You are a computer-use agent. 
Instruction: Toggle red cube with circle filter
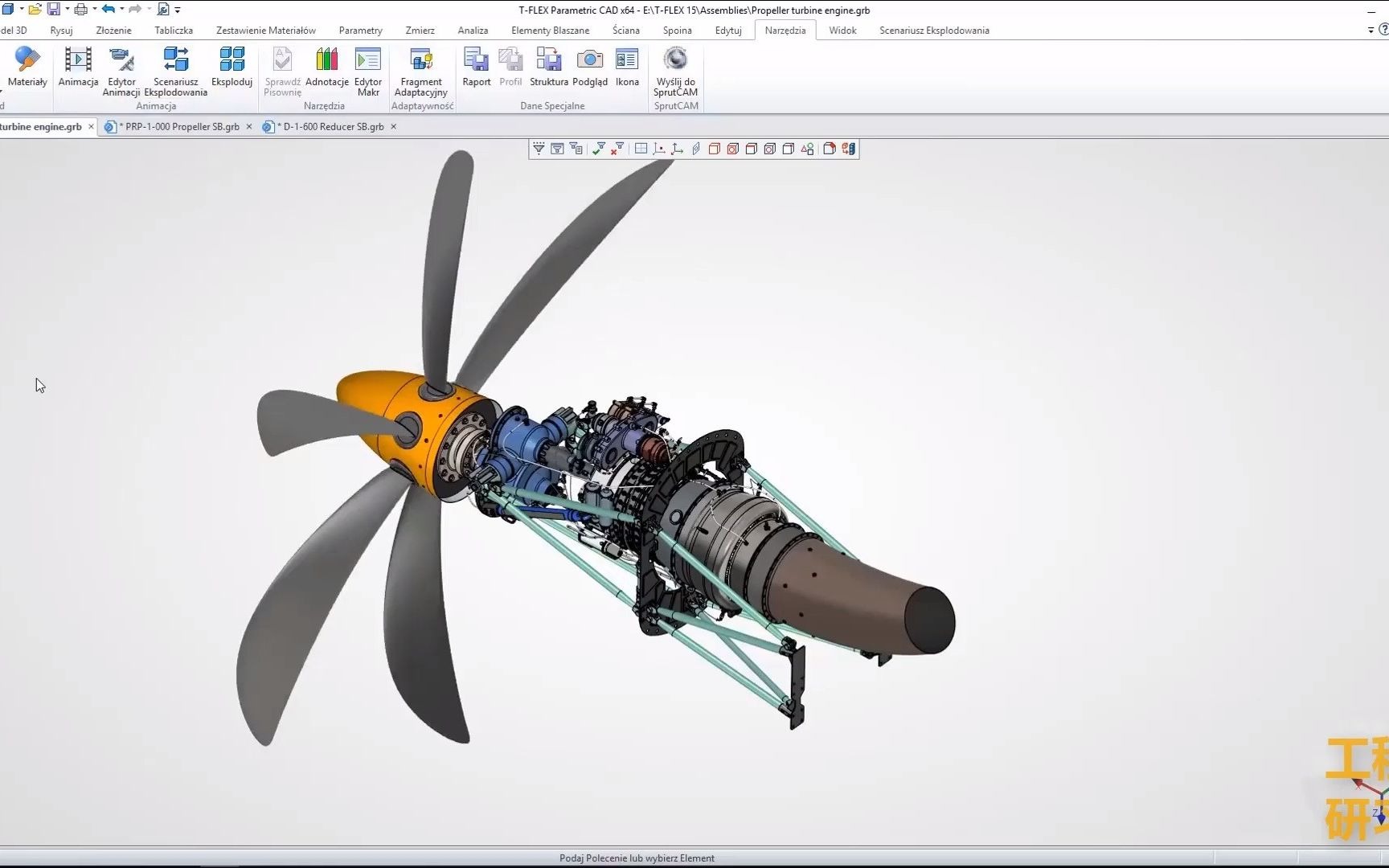click(x=732, y=149)
